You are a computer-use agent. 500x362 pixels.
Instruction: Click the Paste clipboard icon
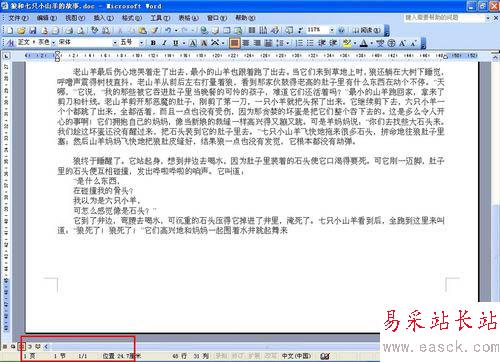click(143, 31)
